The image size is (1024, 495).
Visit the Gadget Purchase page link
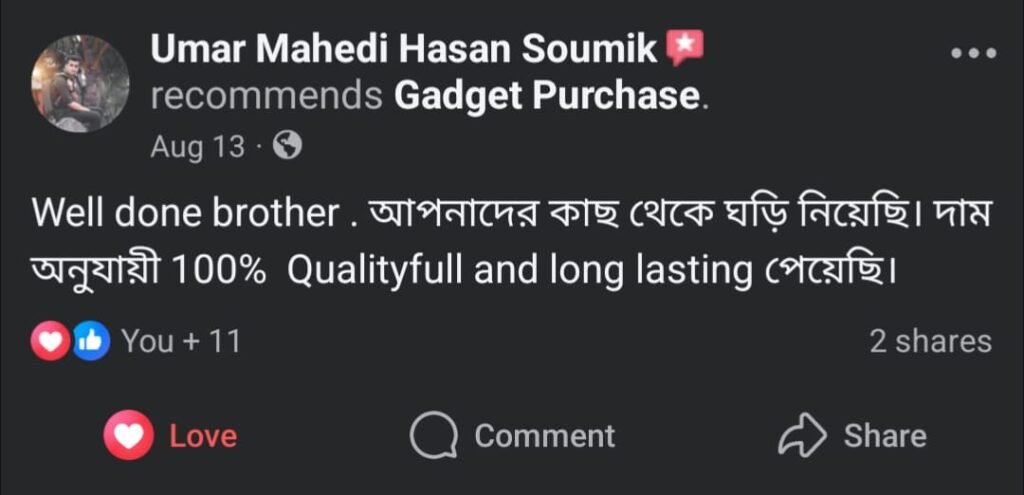click(x=545, y=96)
